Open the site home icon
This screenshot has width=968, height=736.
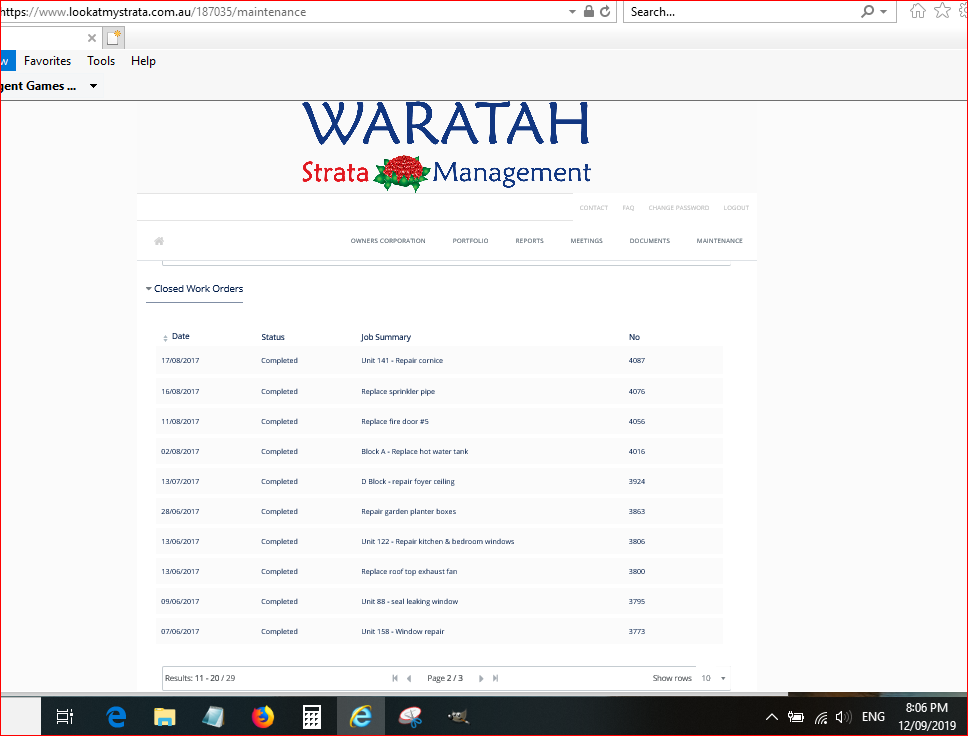coord(159,241)
